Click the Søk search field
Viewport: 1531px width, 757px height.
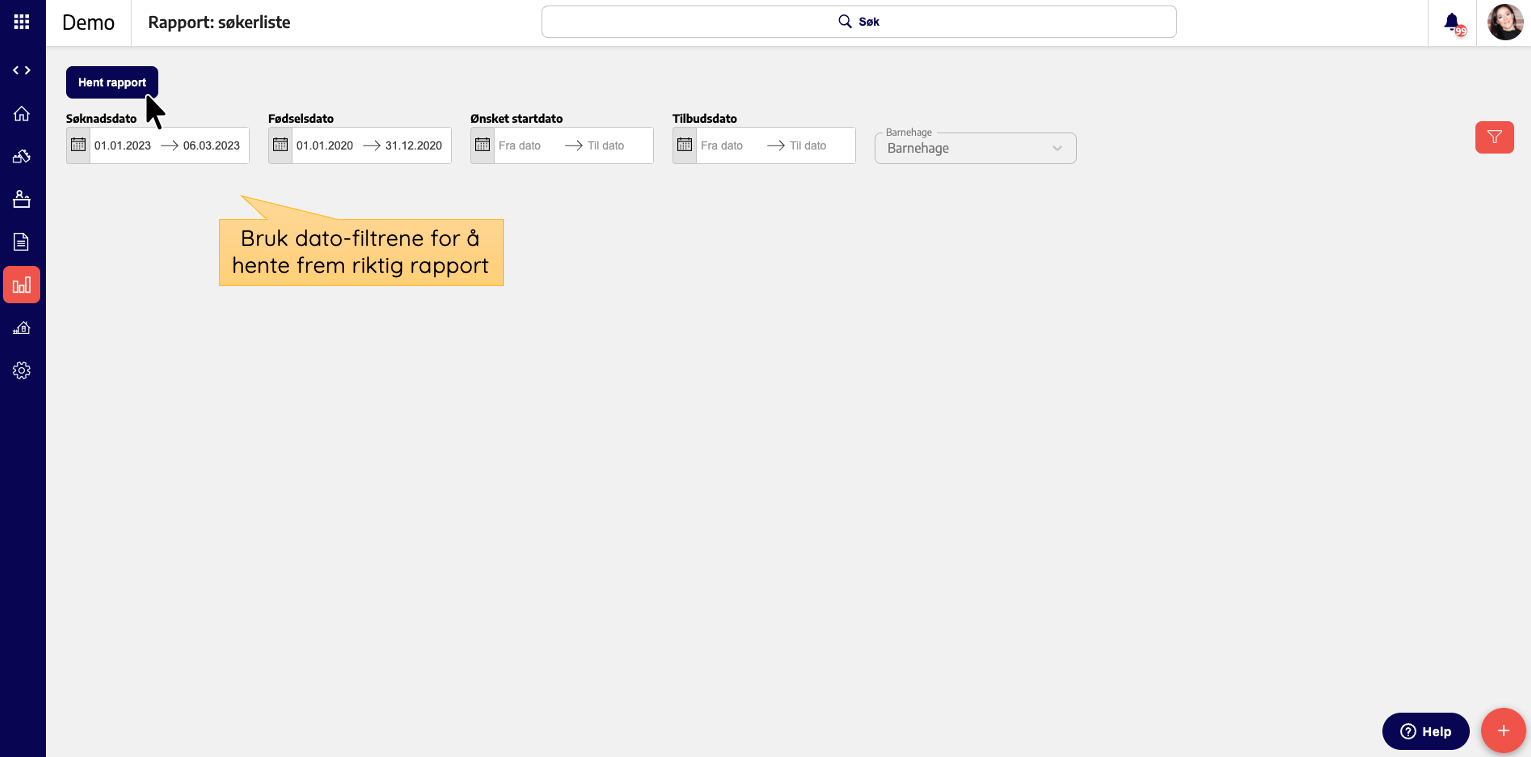(859, 21)
